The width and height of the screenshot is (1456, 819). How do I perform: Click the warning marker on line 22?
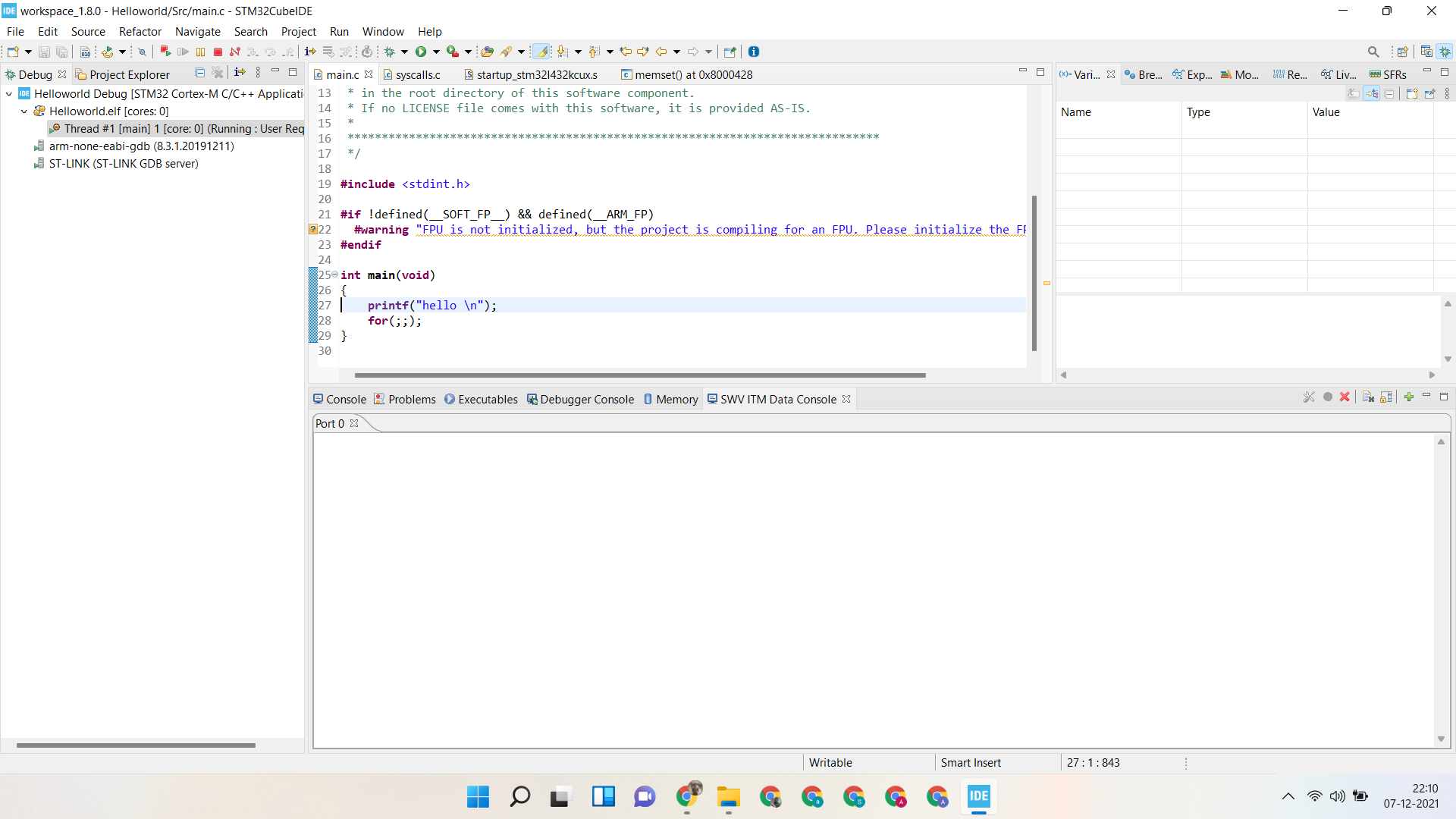[313, 229]
